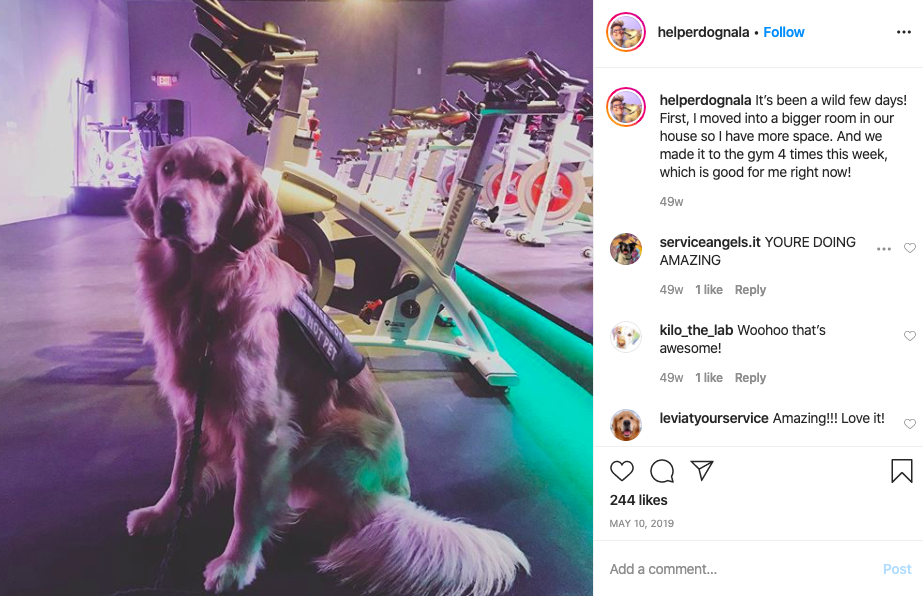View the 244 likes list
Image resolution: width=923 pixels, height=596 pixels.
pyautogui.click(x=638, y=500)
